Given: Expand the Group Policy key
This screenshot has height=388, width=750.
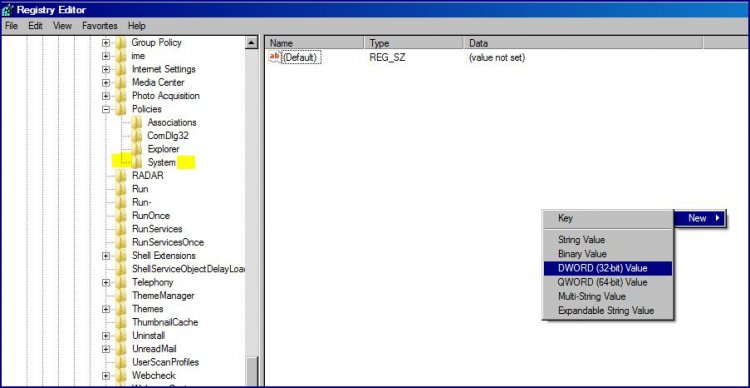Looking at the screenshot, I should tap(106, 43).
